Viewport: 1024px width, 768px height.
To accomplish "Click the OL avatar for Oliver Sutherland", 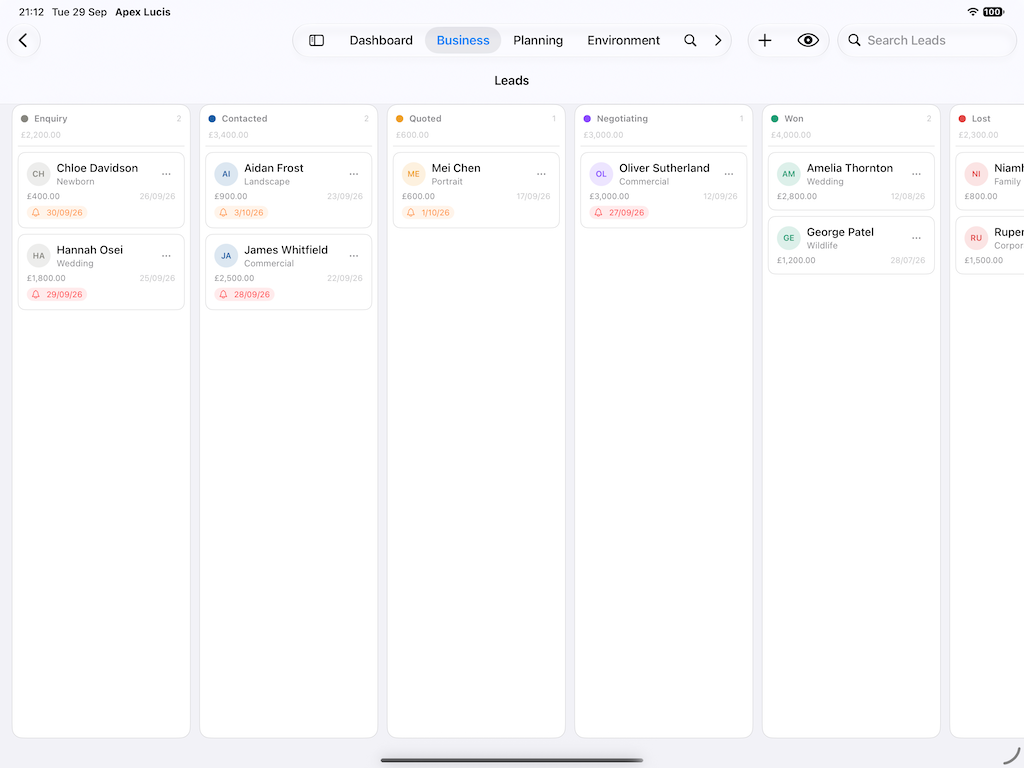I will pos(601,174).
